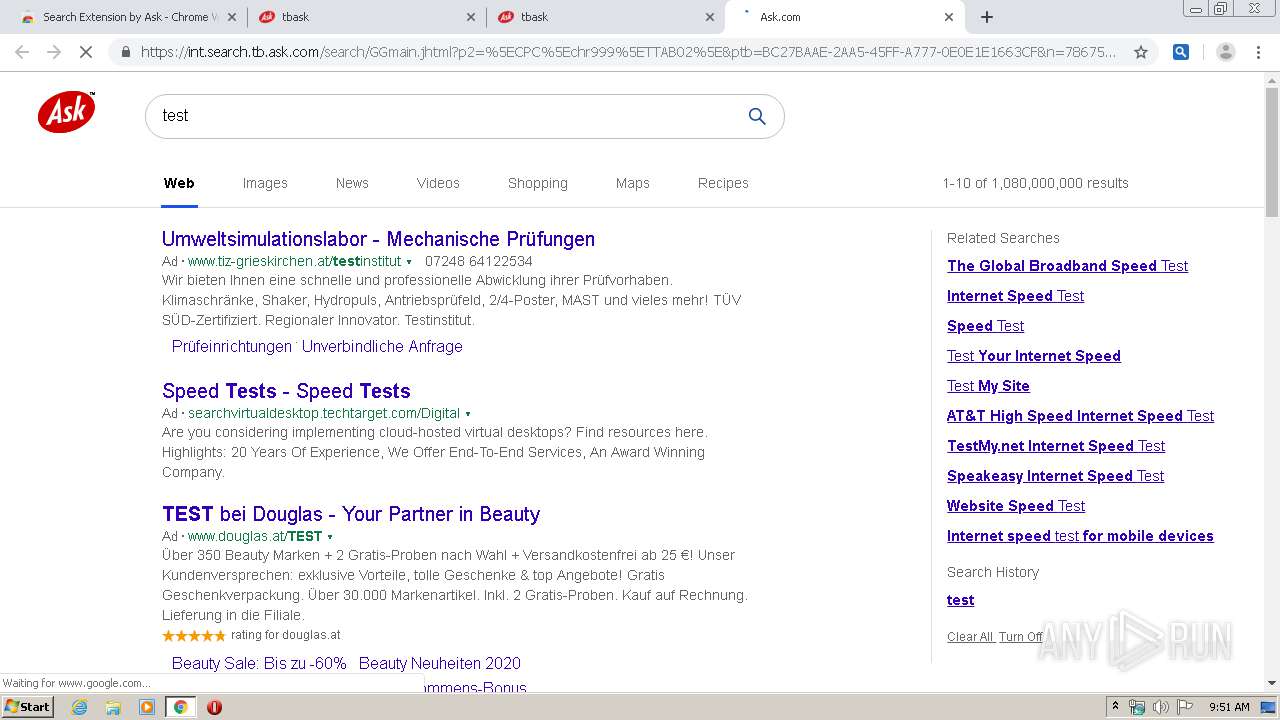Click douglas.at star rating

pyautogui.click(x=194, y=635)
